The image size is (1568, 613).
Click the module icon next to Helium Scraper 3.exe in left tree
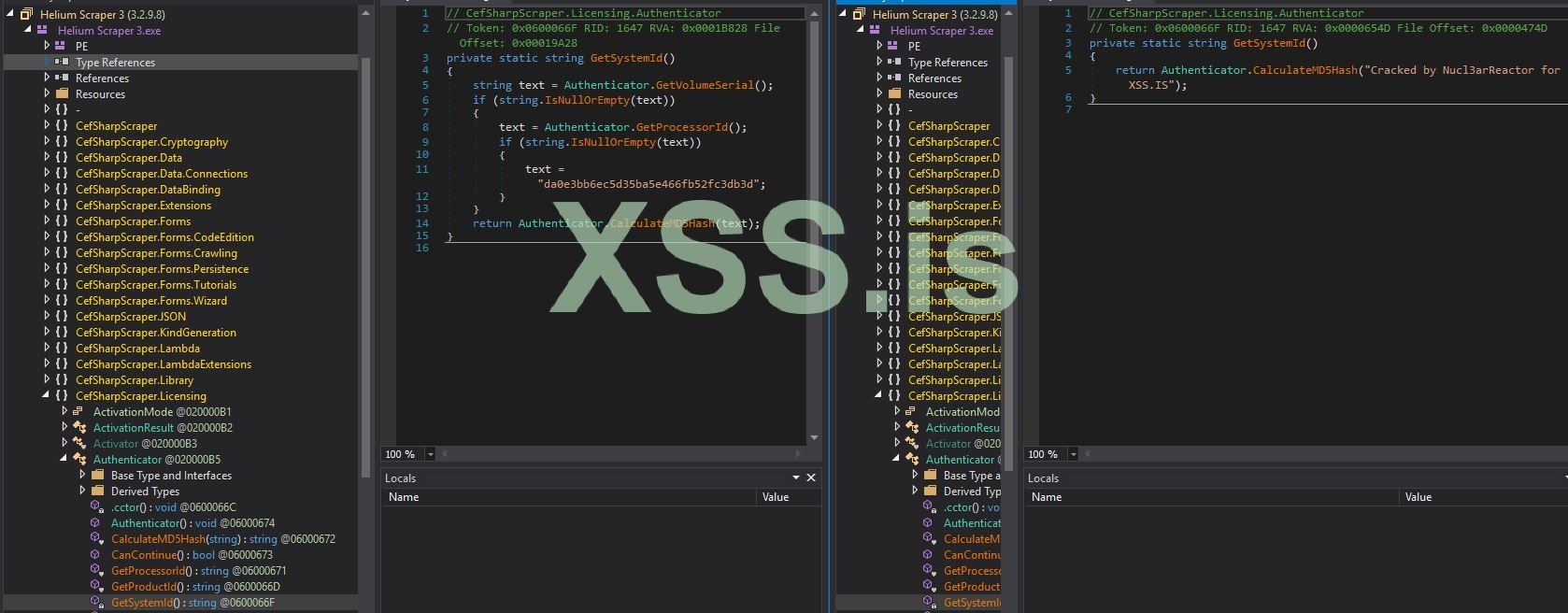click(x=43, y=30)
